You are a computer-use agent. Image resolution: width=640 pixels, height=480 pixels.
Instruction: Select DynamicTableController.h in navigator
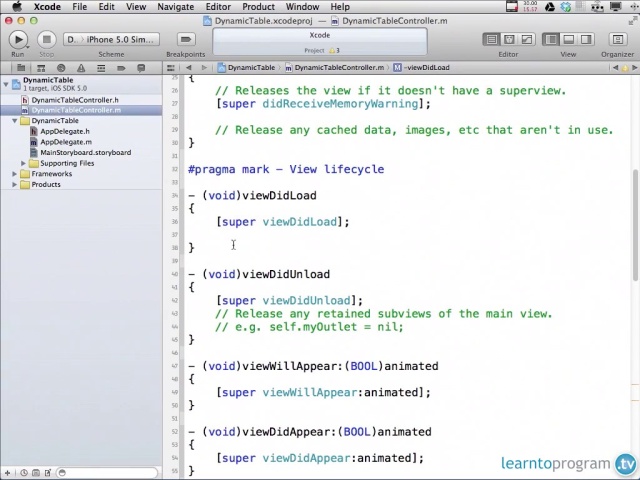click(x=81, y=100)
